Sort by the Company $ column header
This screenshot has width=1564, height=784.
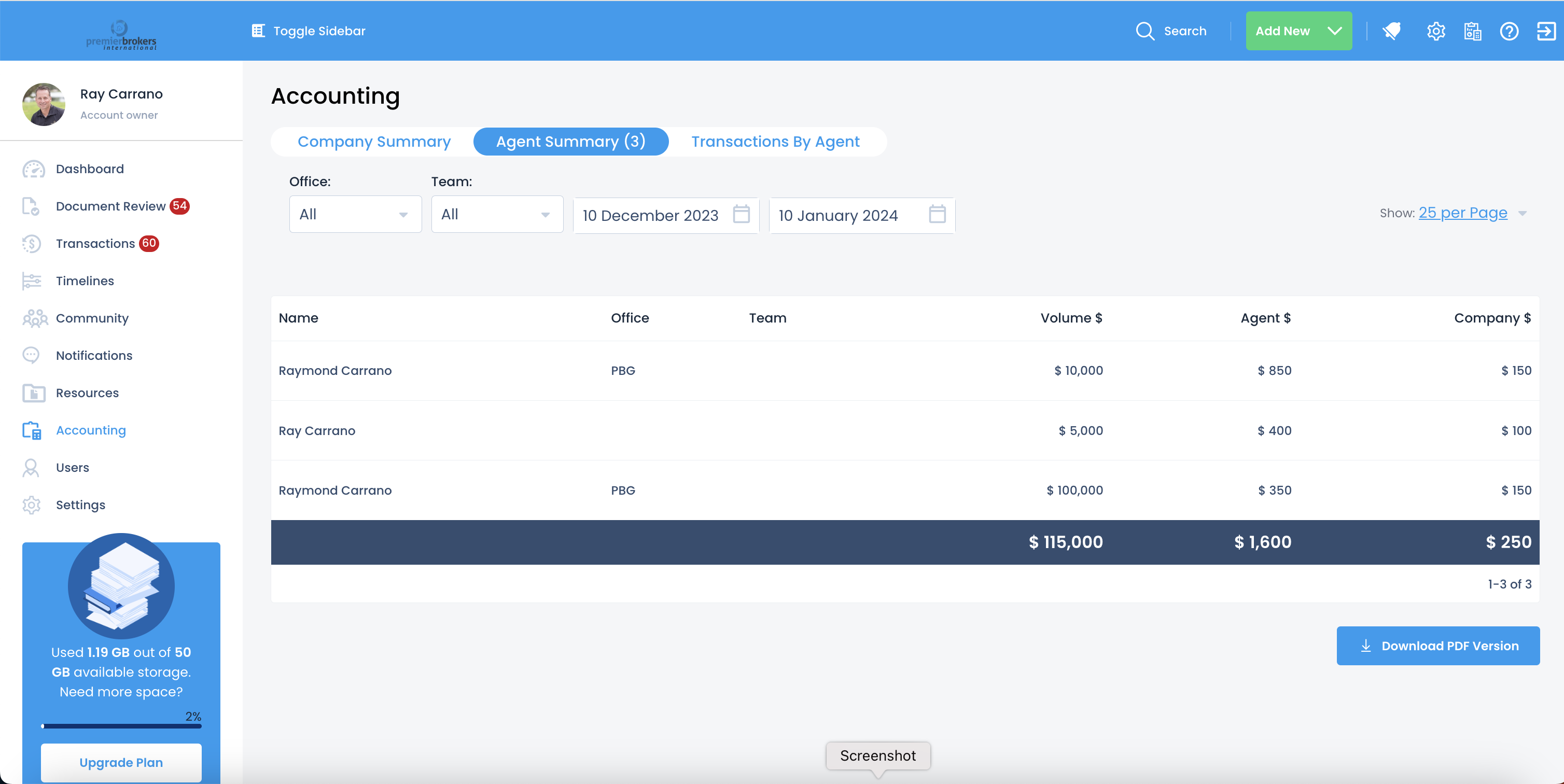point(1492,318)
